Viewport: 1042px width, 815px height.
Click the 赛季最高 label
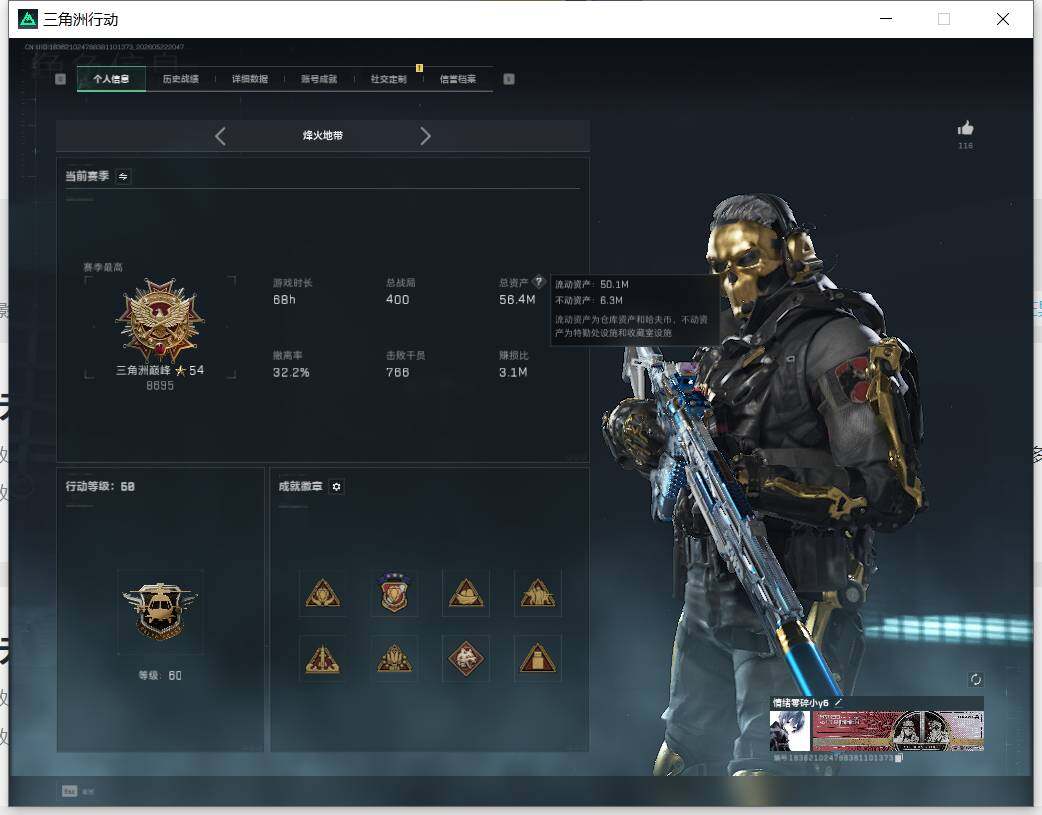(x=103, y=267)
